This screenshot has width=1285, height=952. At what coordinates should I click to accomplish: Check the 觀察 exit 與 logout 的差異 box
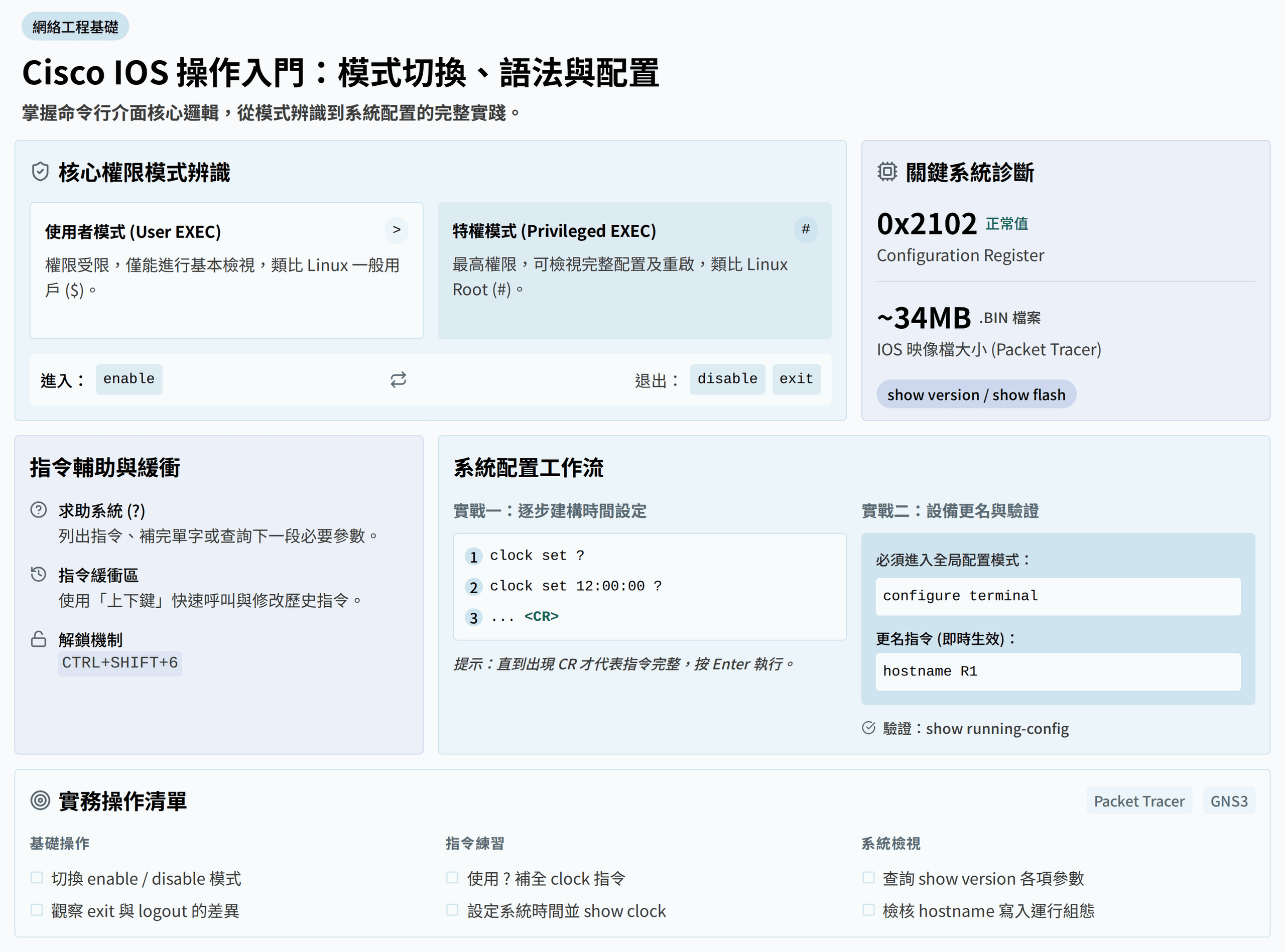coord(37,910)
